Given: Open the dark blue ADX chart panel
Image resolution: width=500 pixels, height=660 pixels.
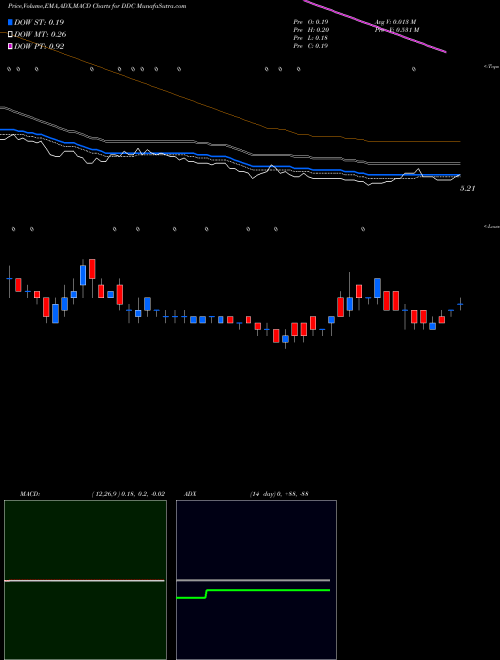Looking at the screenshot, I should point(256,580).
